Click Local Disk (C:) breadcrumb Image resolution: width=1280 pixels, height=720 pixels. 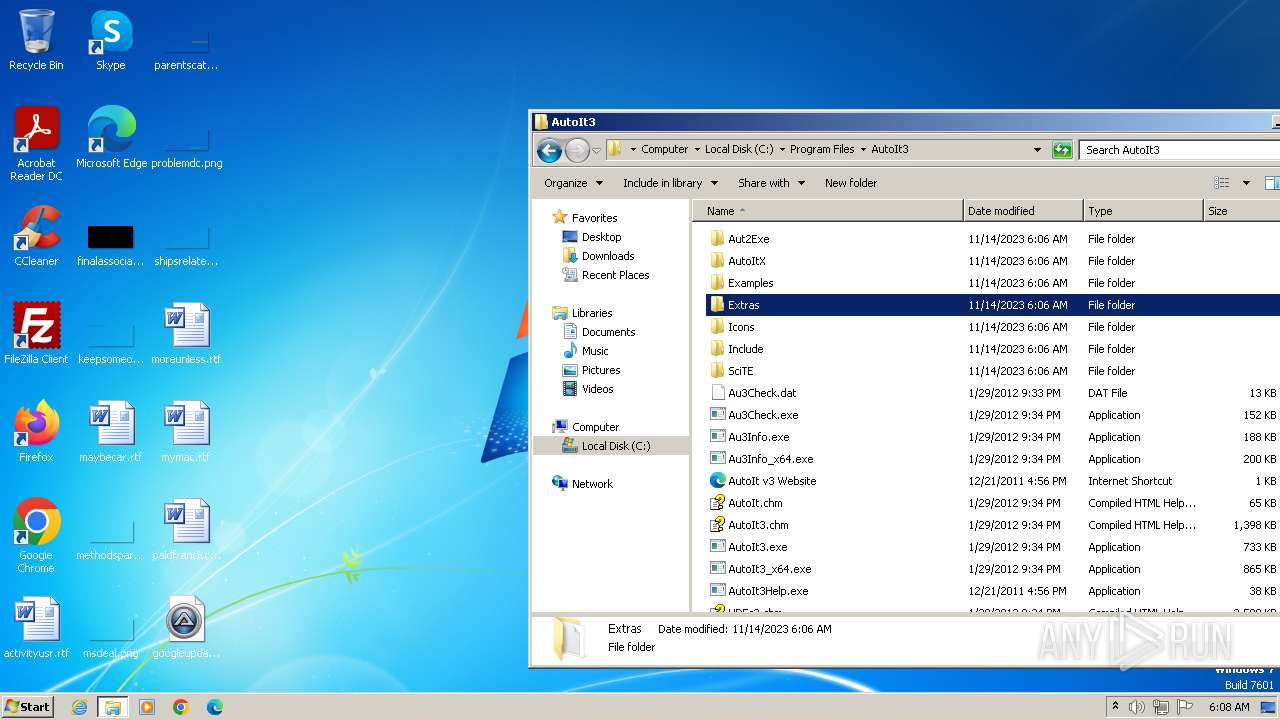click(x=739, y=149)
